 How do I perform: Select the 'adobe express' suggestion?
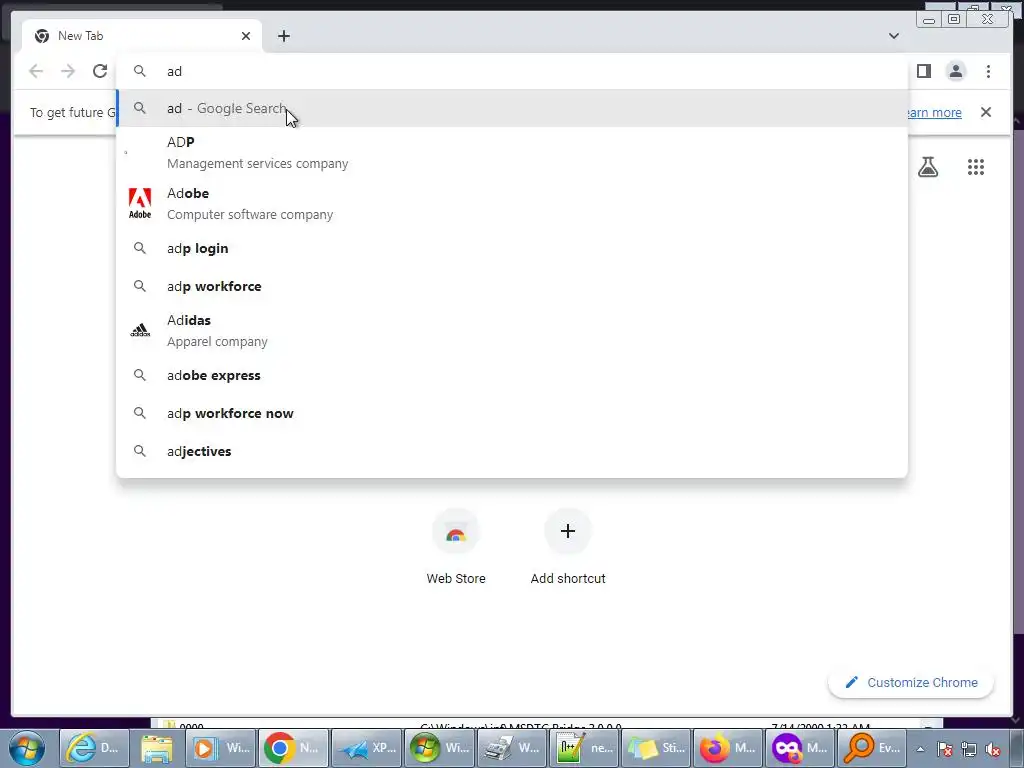coord(512,376)
